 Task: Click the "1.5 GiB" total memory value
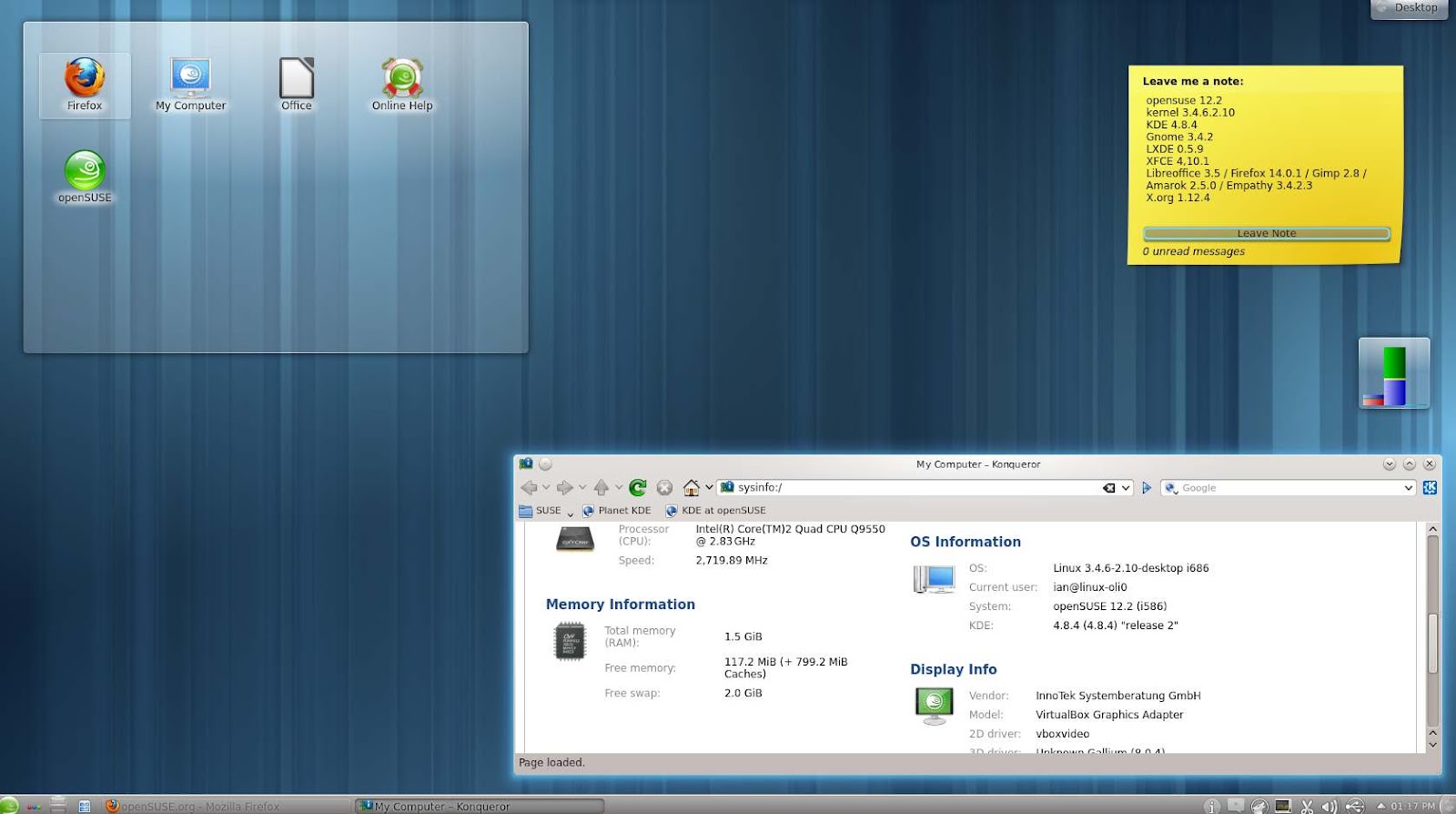(743, 637)
